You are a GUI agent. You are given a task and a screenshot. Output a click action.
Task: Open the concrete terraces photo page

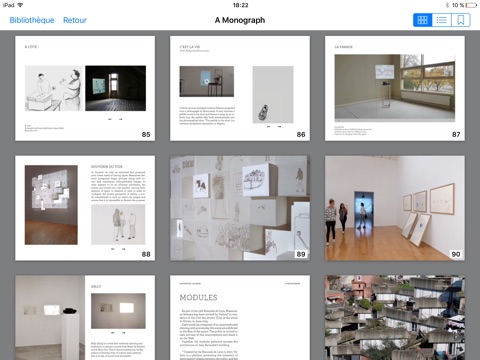[x=395, y=318]
